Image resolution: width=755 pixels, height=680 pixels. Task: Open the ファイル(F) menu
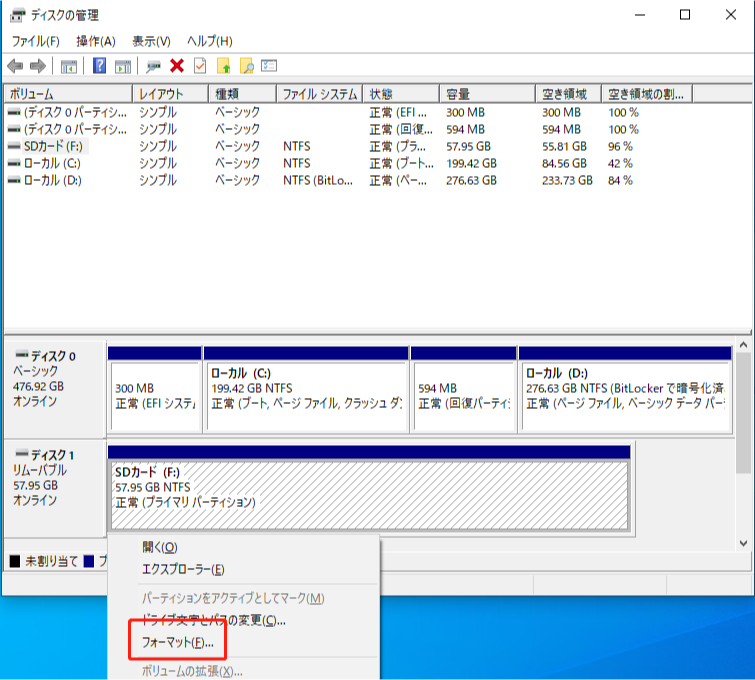(x=35, y=41)
